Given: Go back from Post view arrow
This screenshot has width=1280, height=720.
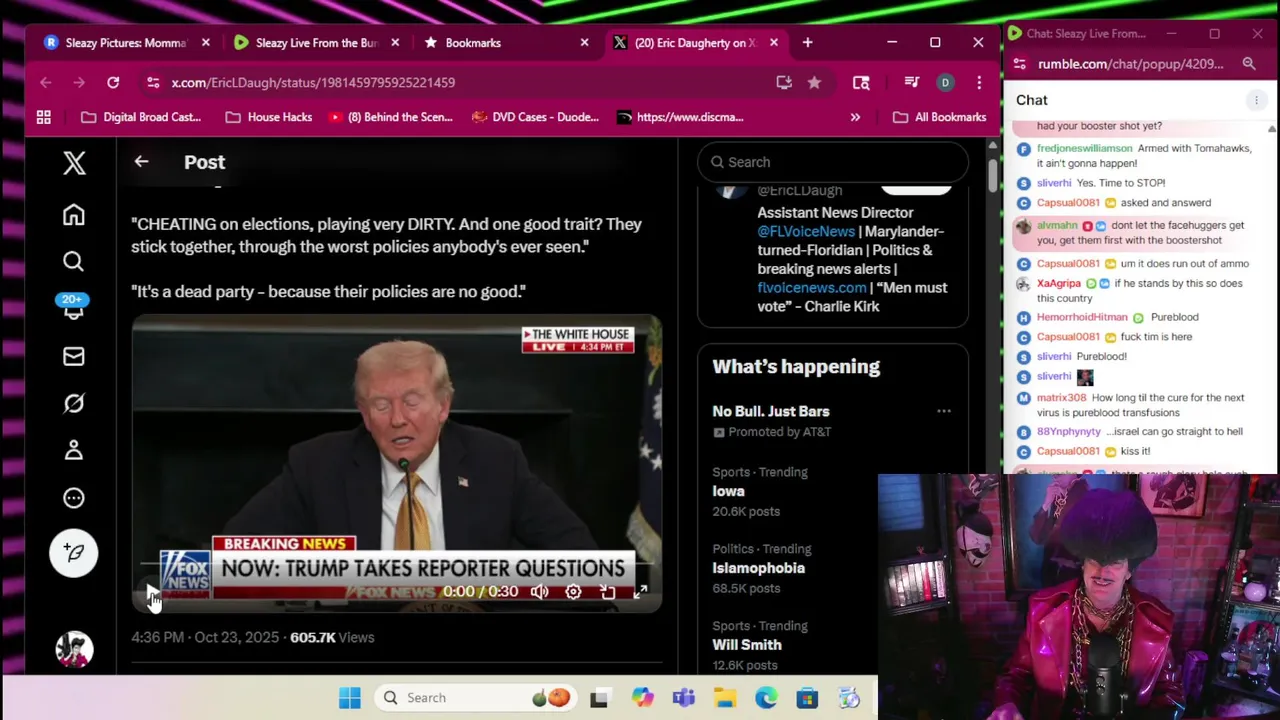Looking at the screenshot, I should (141, 162).
